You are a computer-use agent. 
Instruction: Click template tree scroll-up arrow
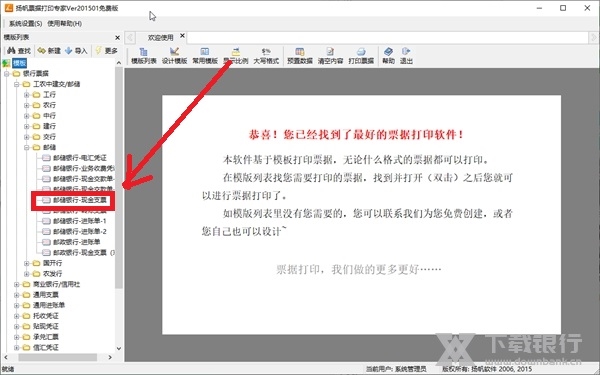tap(119, 62)
